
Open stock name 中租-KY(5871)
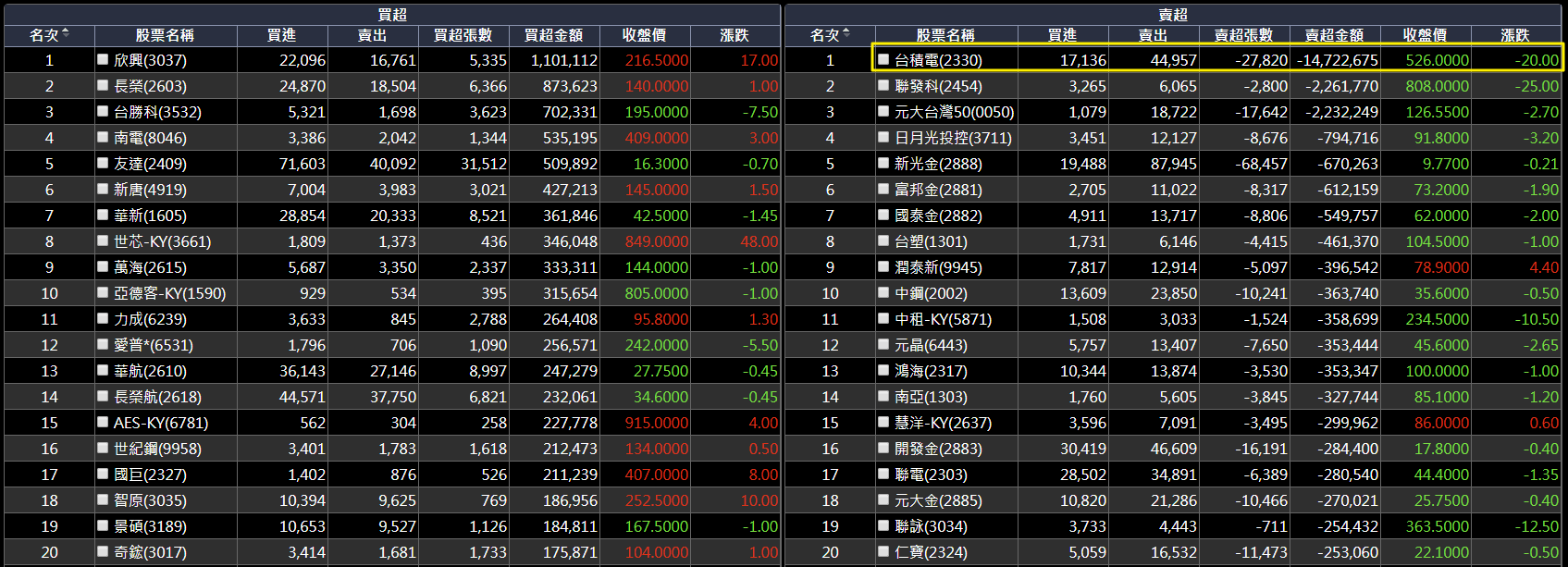(943, 319)
